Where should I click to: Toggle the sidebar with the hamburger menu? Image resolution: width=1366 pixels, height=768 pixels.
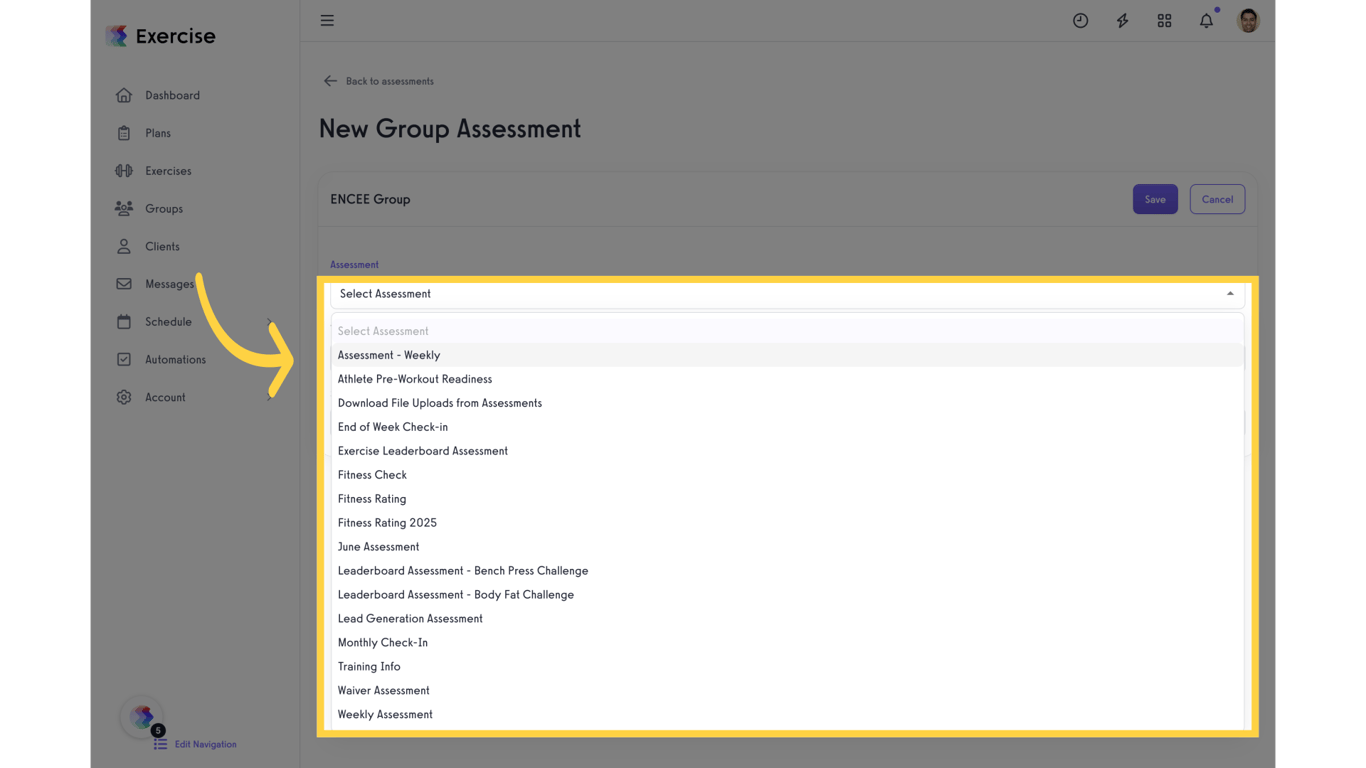(x=327, y=20)
